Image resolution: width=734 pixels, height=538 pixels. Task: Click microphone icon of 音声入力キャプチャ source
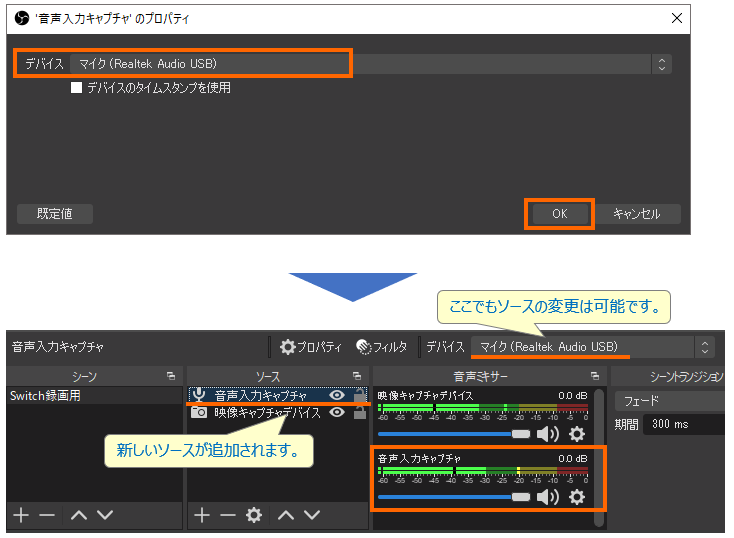(199, 396)
